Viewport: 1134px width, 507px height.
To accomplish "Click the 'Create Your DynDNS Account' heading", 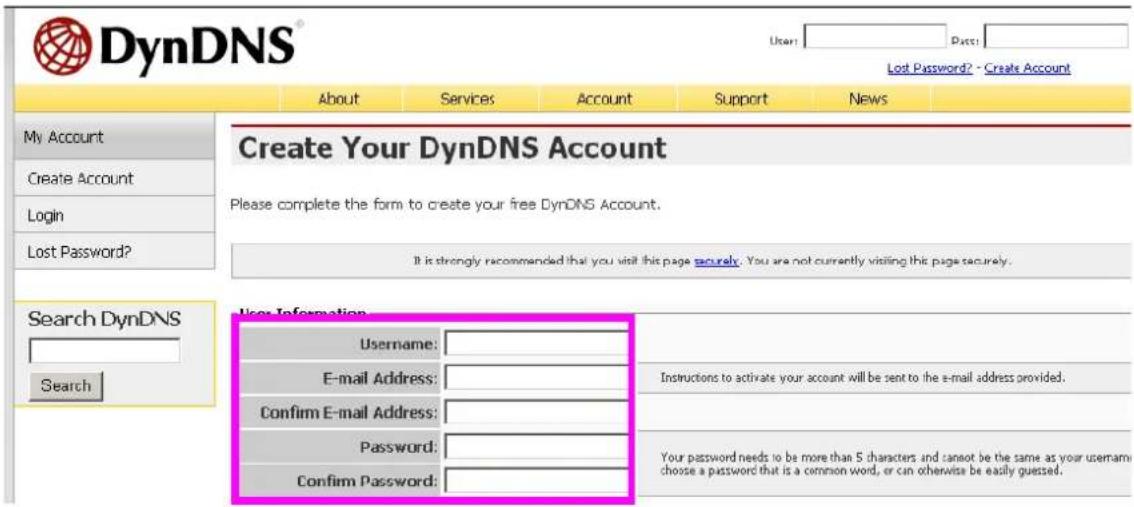I will pos(452,148).
